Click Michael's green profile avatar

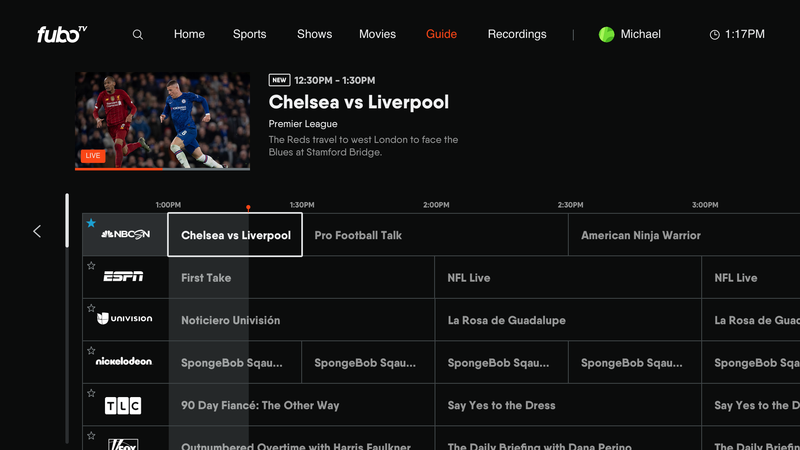click(606, 35)
